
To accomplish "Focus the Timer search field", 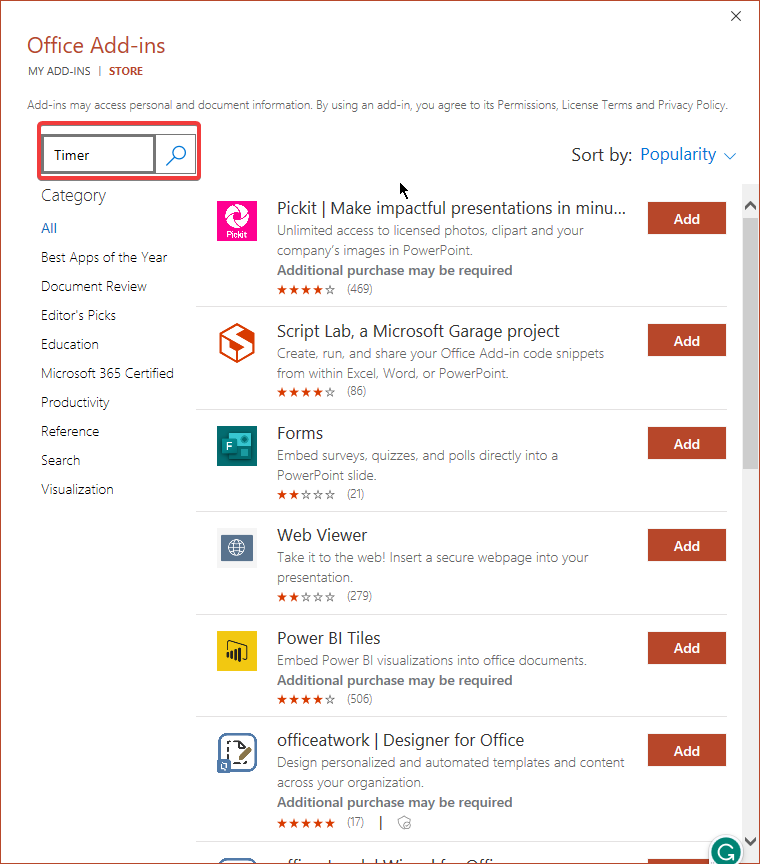I will 99,155.
